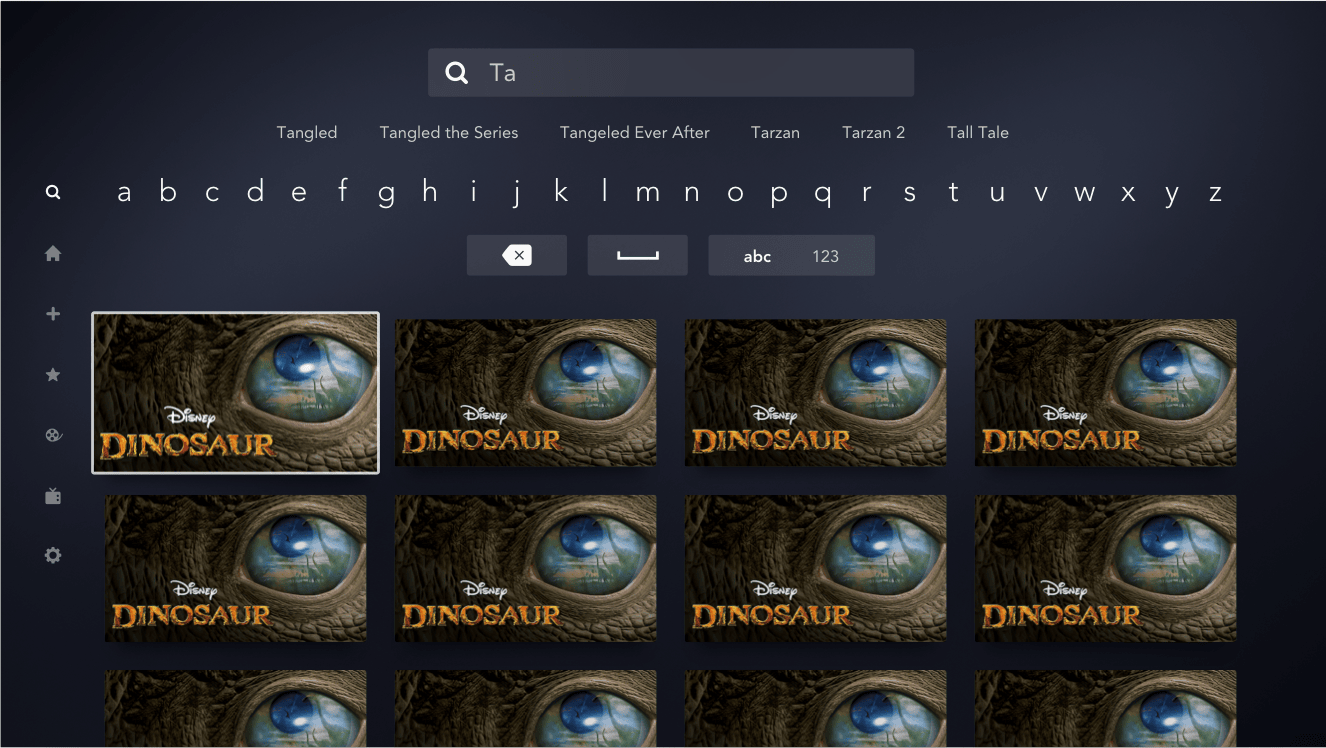Select letter v on keyboard

click(x=1041, y=193)
